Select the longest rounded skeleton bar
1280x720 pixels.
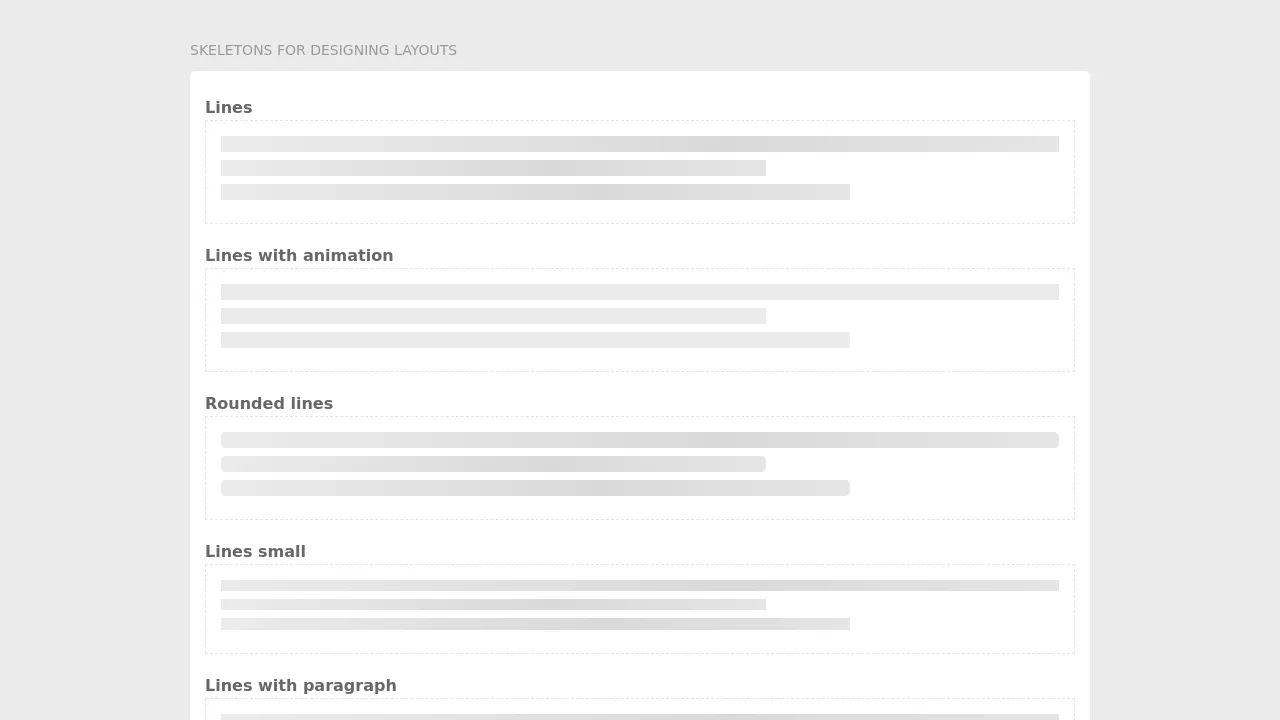point(639,440)
